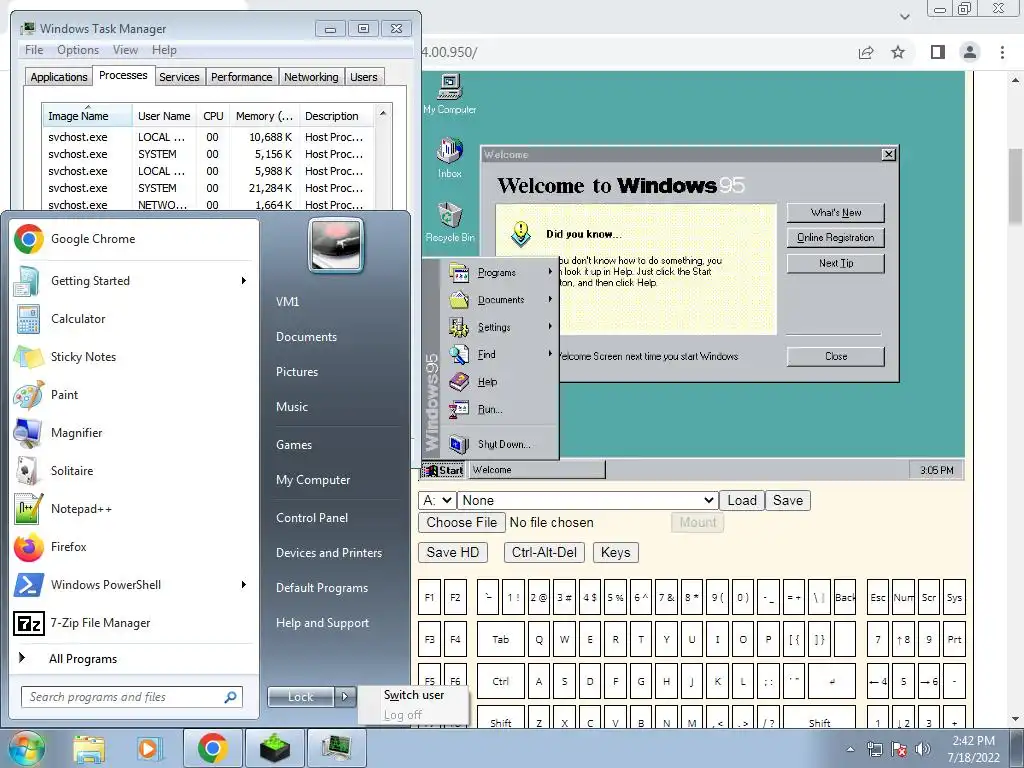The image size is (1024, 768).
Task: Open the volume tray icon
Action: pos(923,749)
